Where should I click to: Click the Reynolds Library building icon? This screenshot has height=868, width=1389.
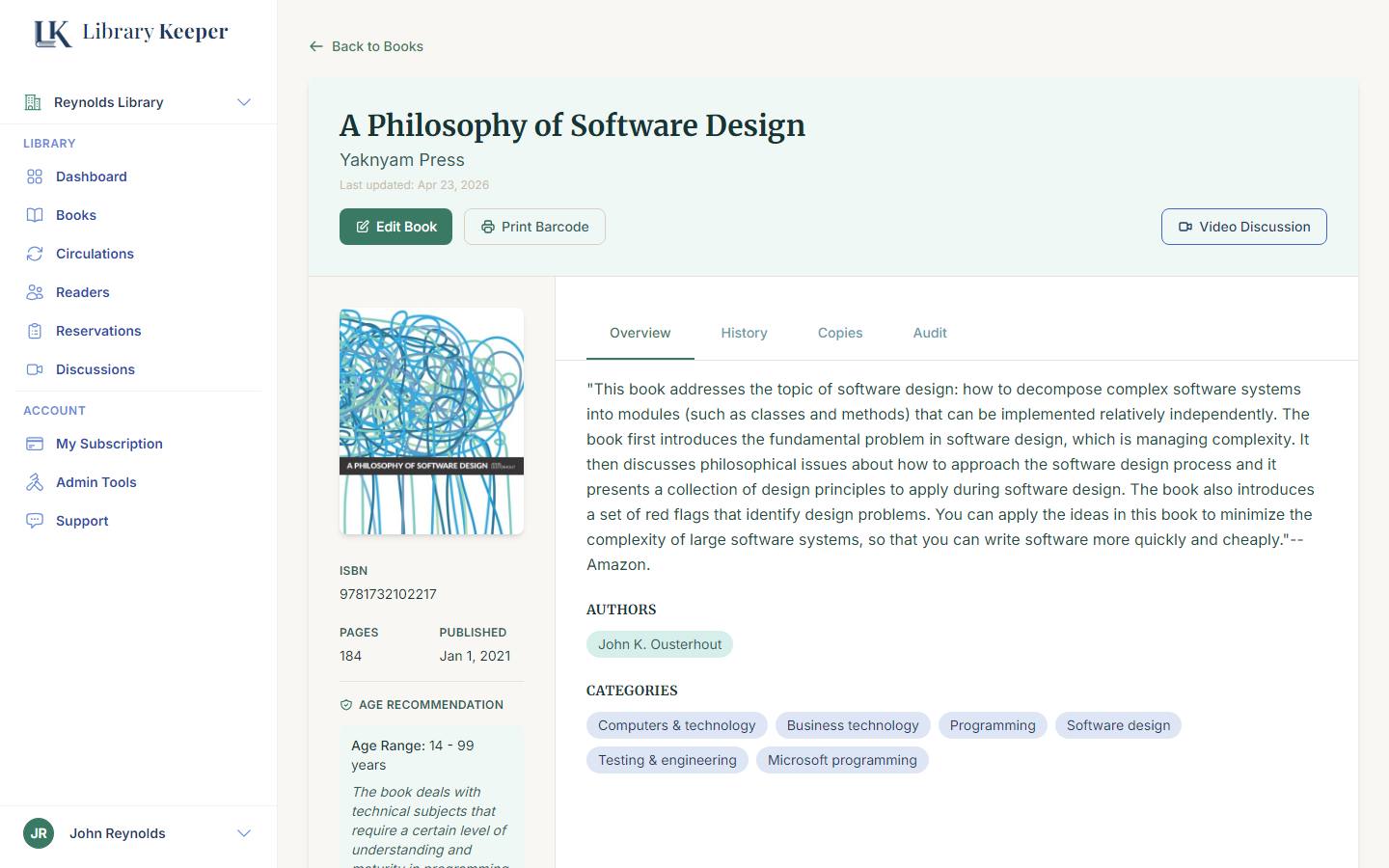click(33, 102)
